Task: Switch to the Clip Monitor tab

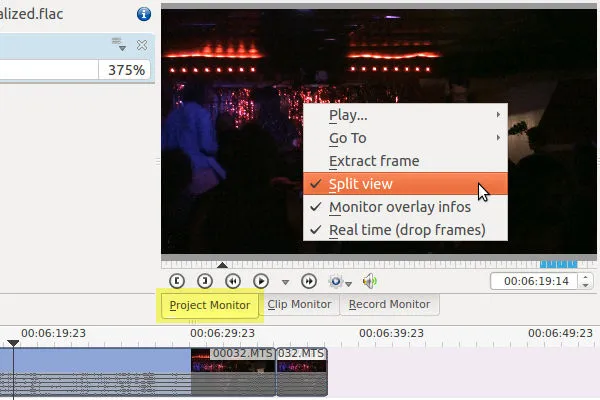Action: point(299,305)
